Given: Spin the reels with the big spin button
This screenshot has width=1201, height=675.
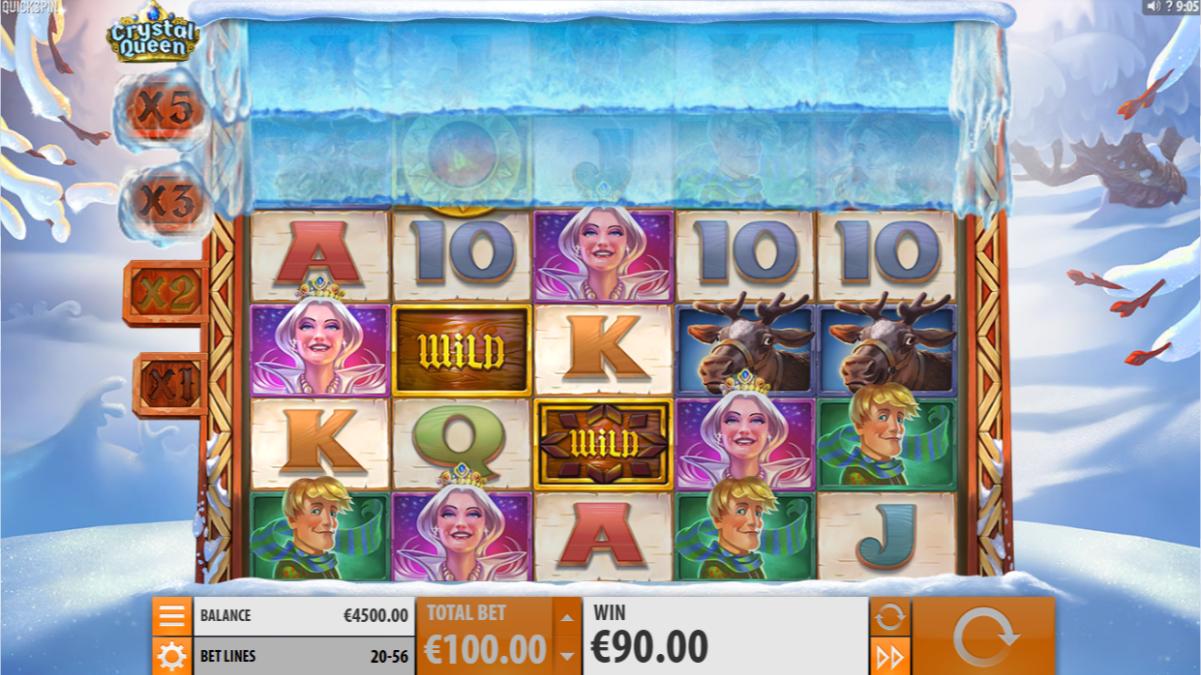Looking at the screenshot, I should [x=983, y=636].
